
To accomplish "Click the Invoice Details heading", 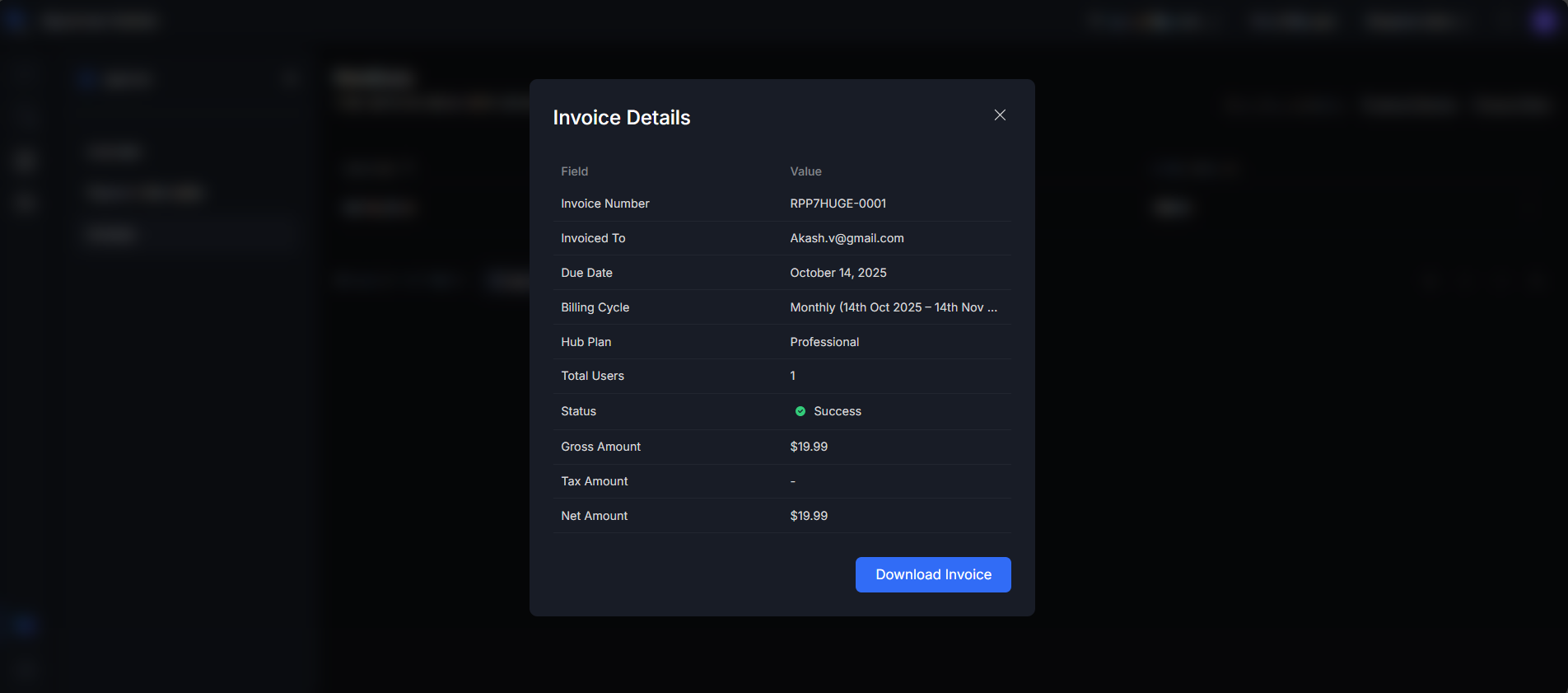I will click(621, 118).
